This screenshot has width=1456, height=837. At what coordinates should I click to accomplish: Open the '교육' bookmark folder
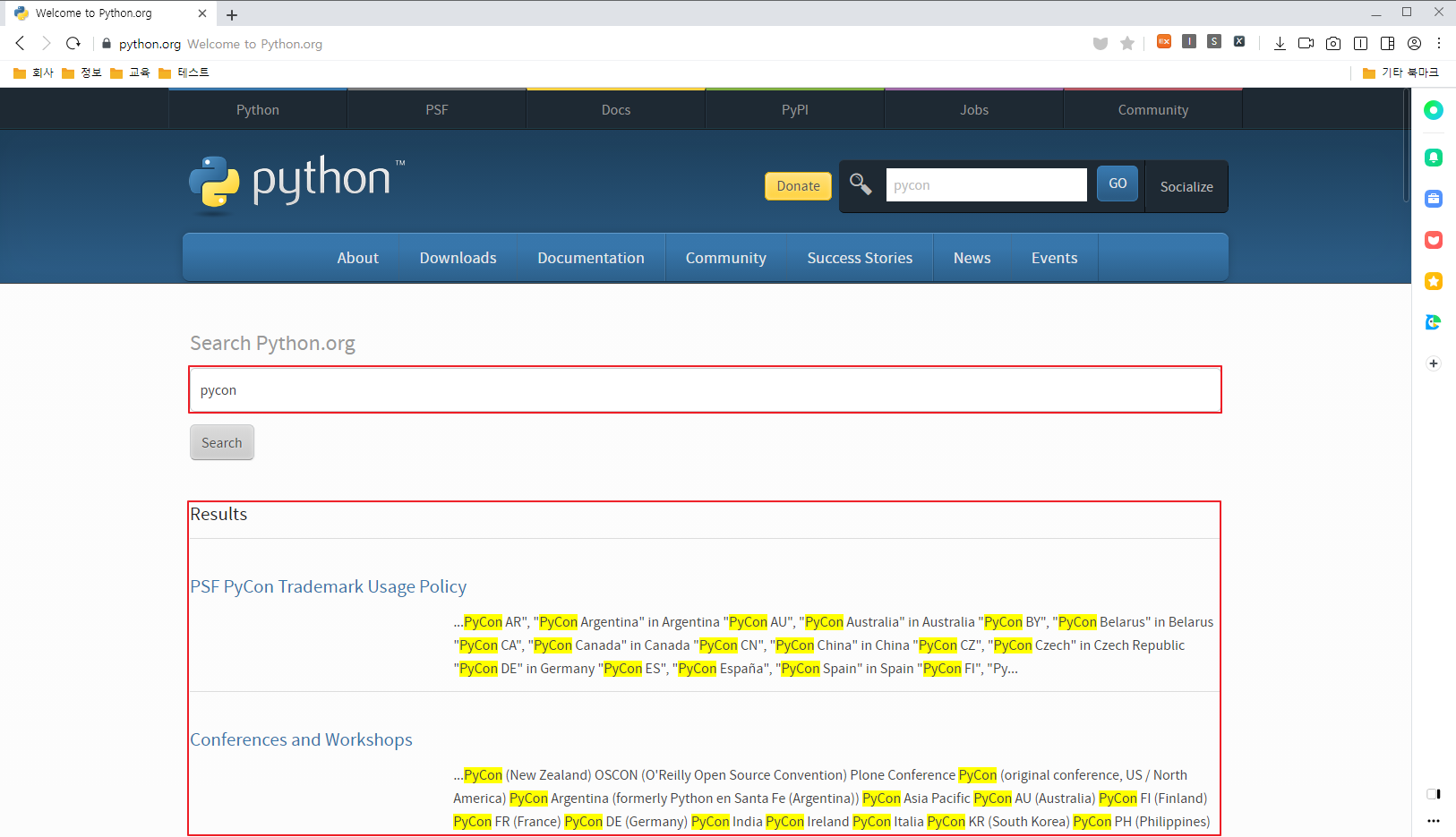pos(130,73)
